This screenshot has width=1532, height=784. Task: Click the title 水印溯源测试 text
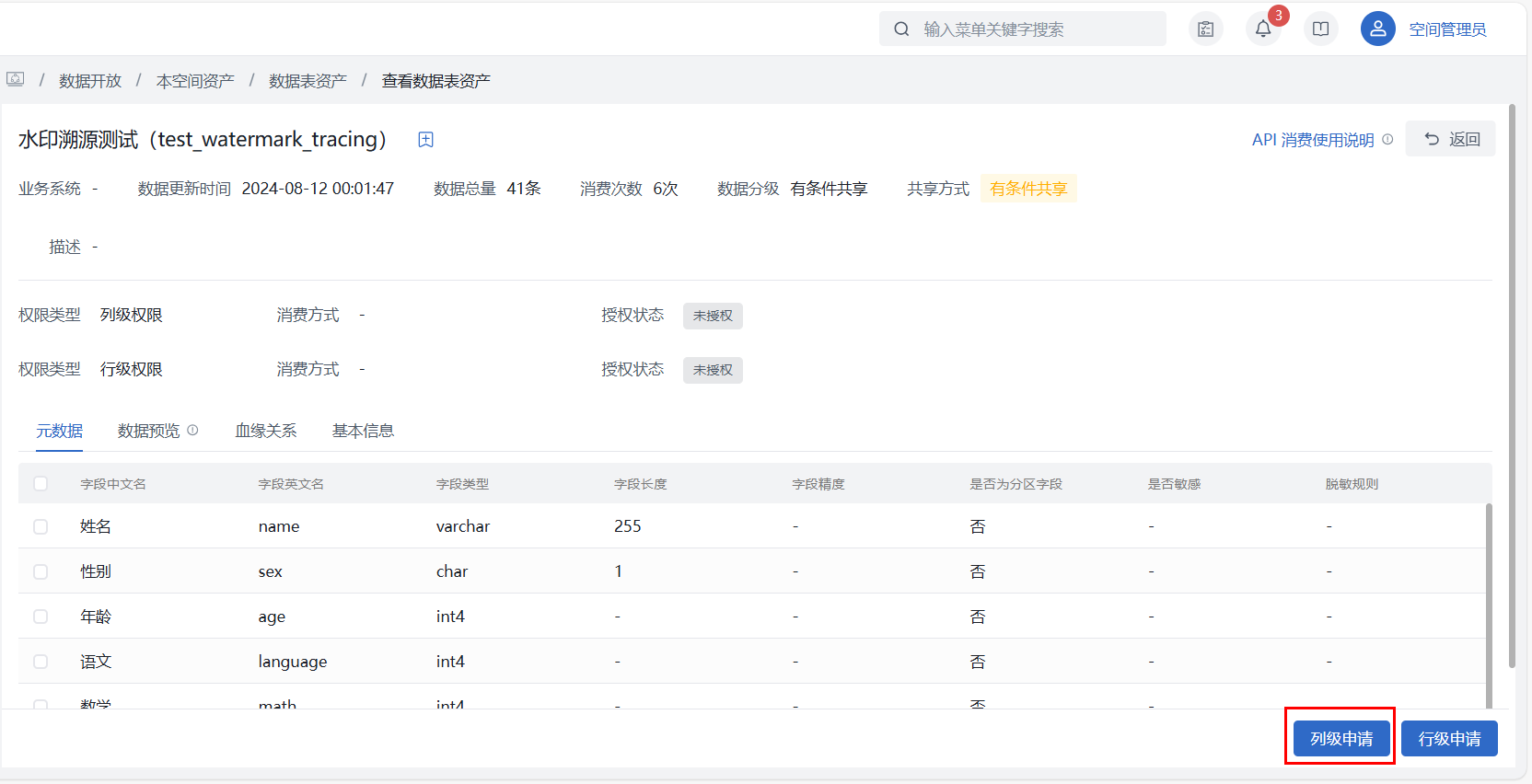pyautogui.click(x=78, y=140)
